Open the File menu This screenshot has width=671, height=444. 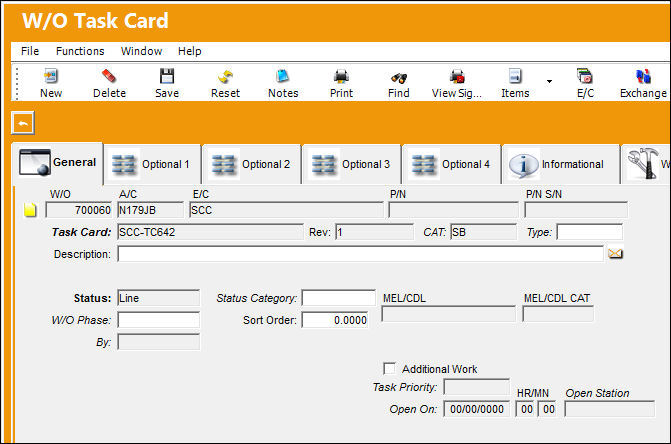pyautogui.click(x=30, y=51)
